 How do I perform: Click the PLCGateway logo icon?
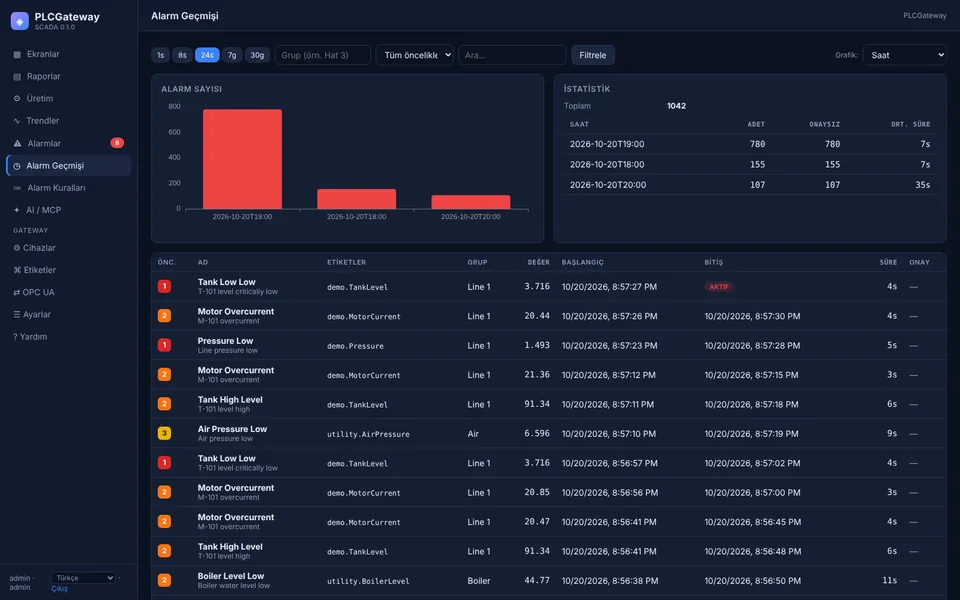(20, 21)
